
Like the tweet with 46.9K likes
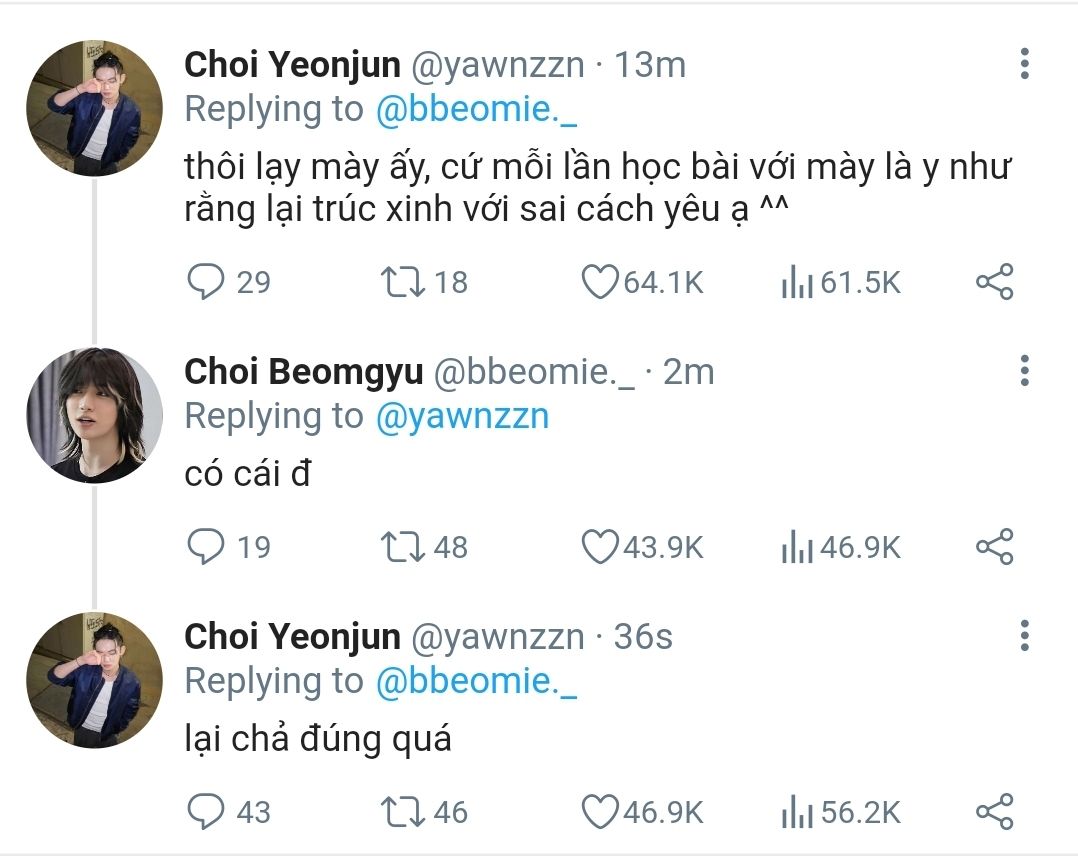[x=601, y=811]
